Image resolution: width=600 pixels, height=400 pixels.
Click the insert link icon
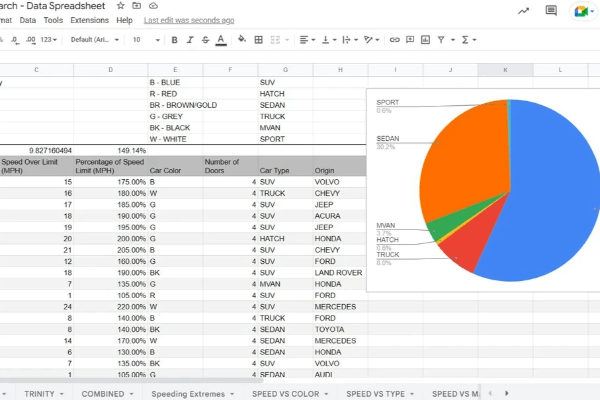tap(395, 40)
